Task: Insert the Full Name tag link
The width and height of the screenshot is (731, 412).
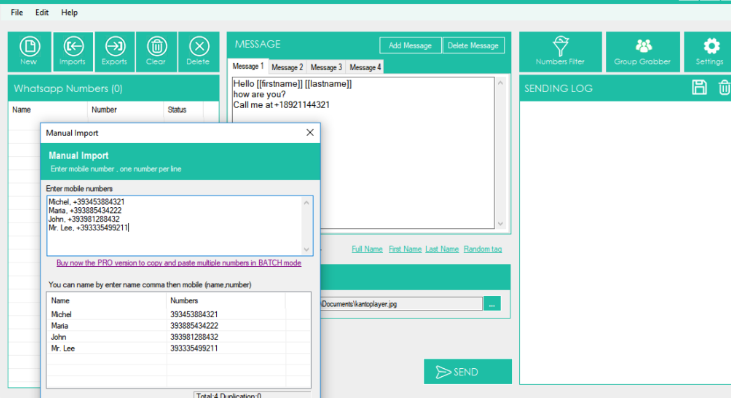Action: click(x=366, y=249)
